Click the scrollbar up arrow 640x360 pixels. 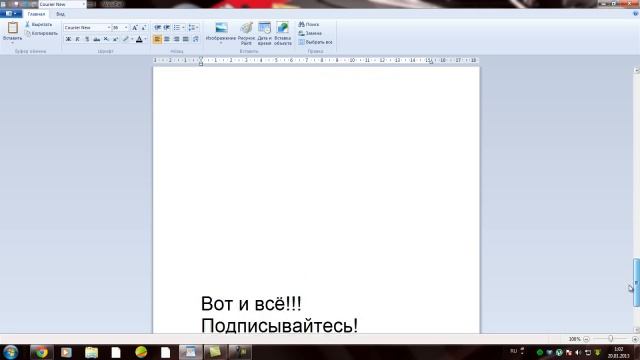coord(636,70)
